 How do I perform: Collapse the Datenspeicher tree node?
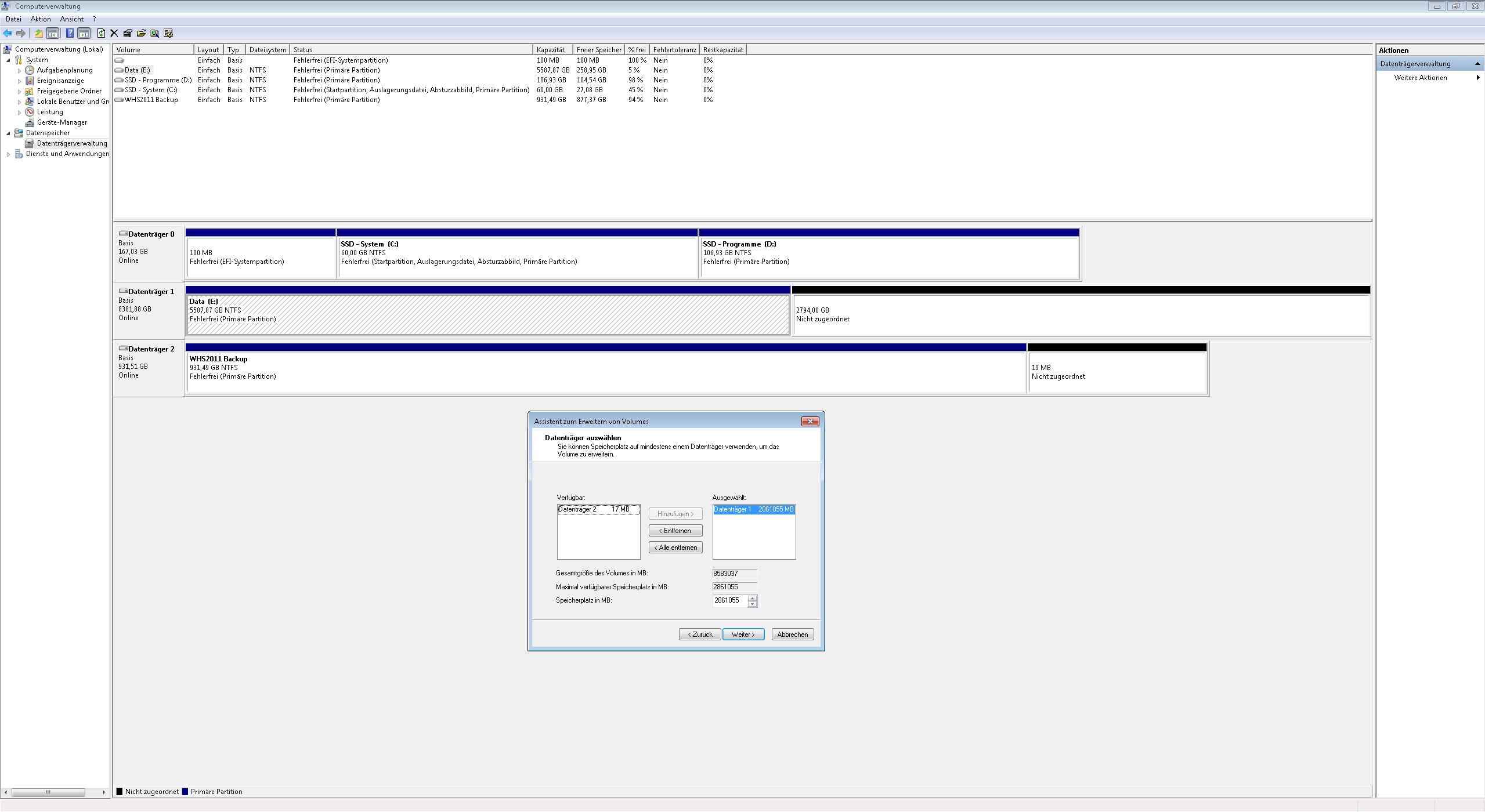point(8,133)
